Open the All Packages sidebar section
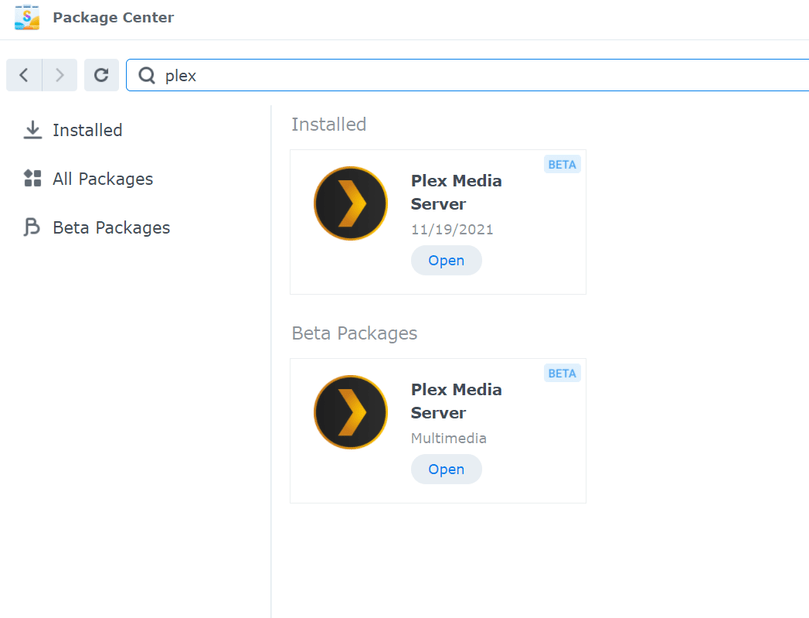 coord(88,179)
